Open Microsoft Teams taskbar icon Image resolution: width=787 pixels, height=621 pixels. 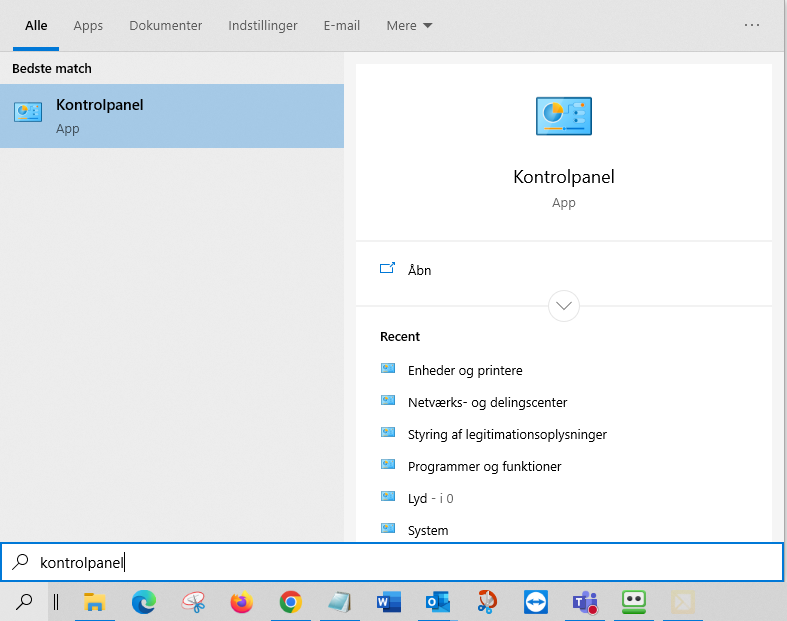(x=585, y=602)
